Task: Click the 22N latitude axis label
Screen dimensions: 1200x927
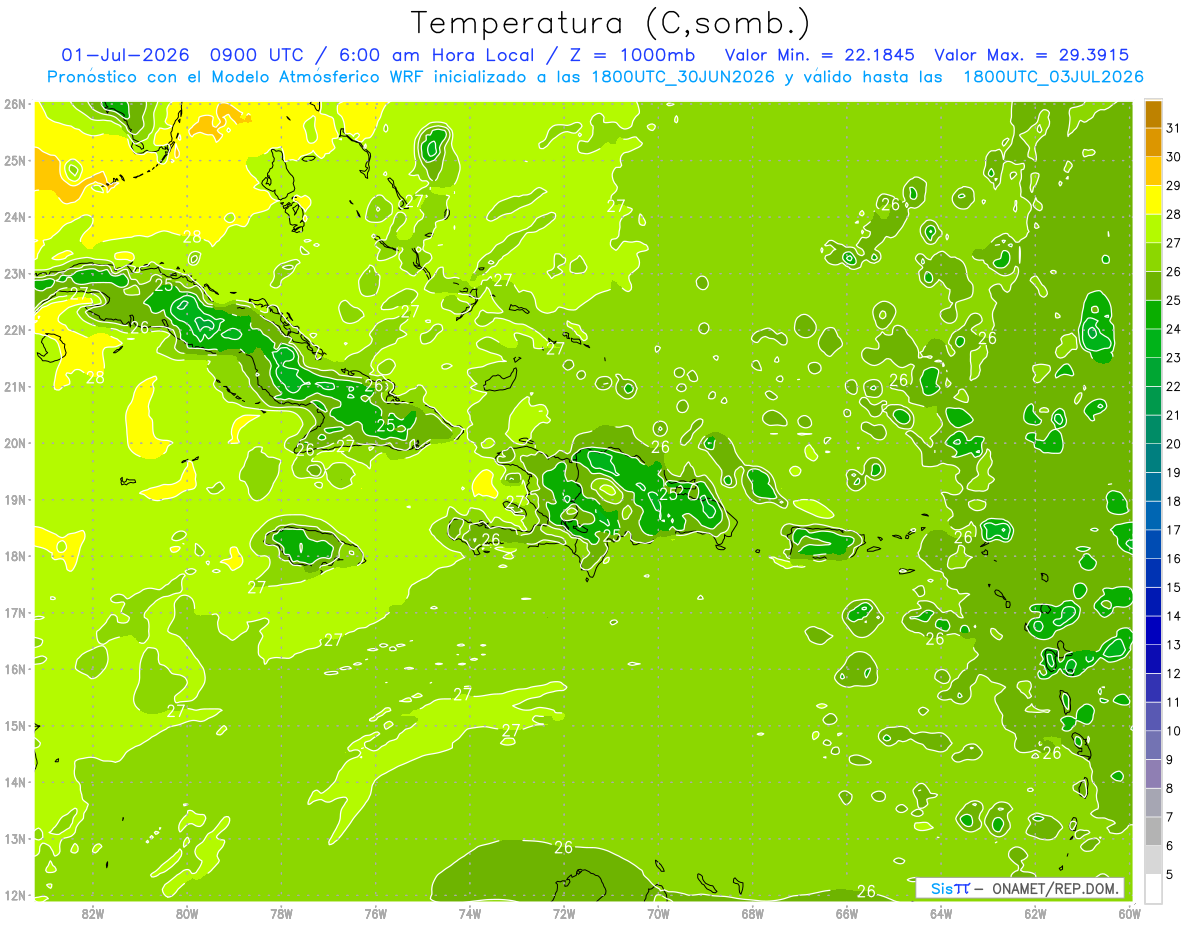Action: click(15, 330)
